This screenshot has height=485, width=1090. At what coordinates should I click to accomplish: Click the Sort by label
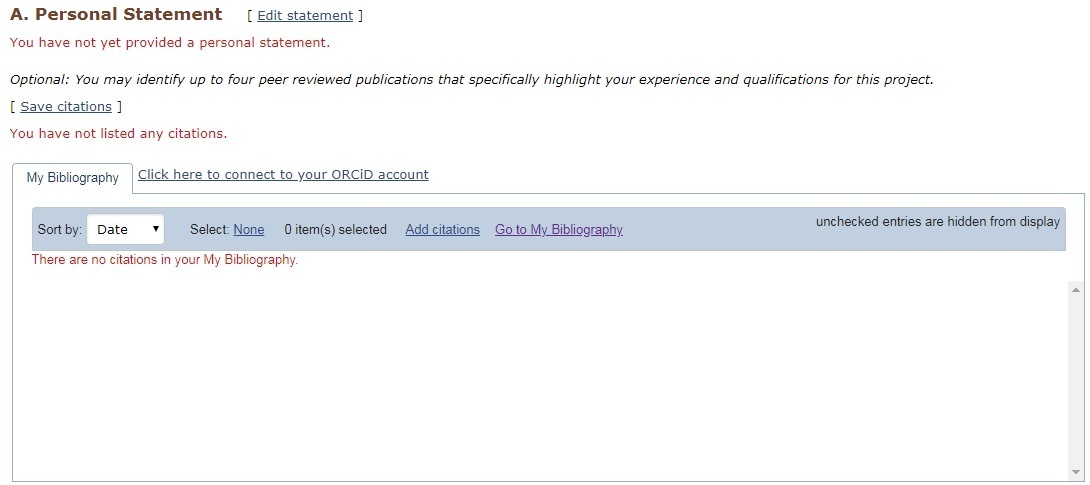click(59, 230)
